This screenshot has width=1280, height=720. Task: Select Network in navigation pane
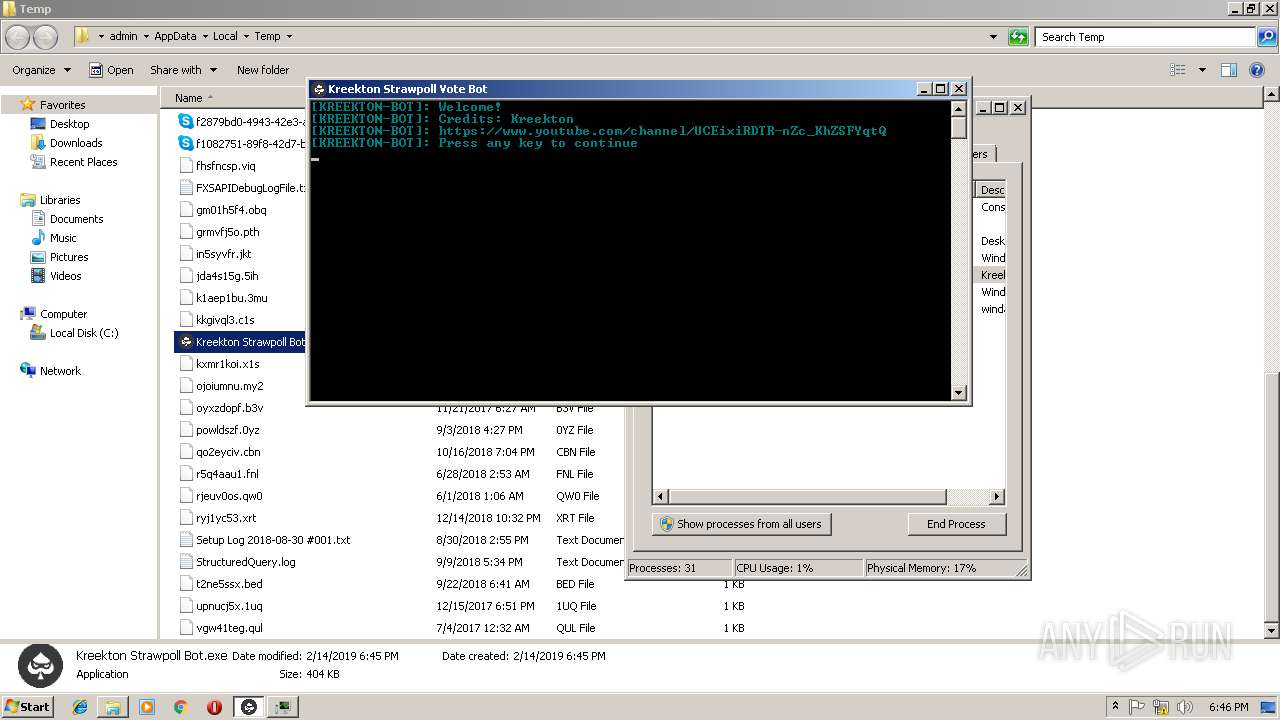tap(60, 371)
